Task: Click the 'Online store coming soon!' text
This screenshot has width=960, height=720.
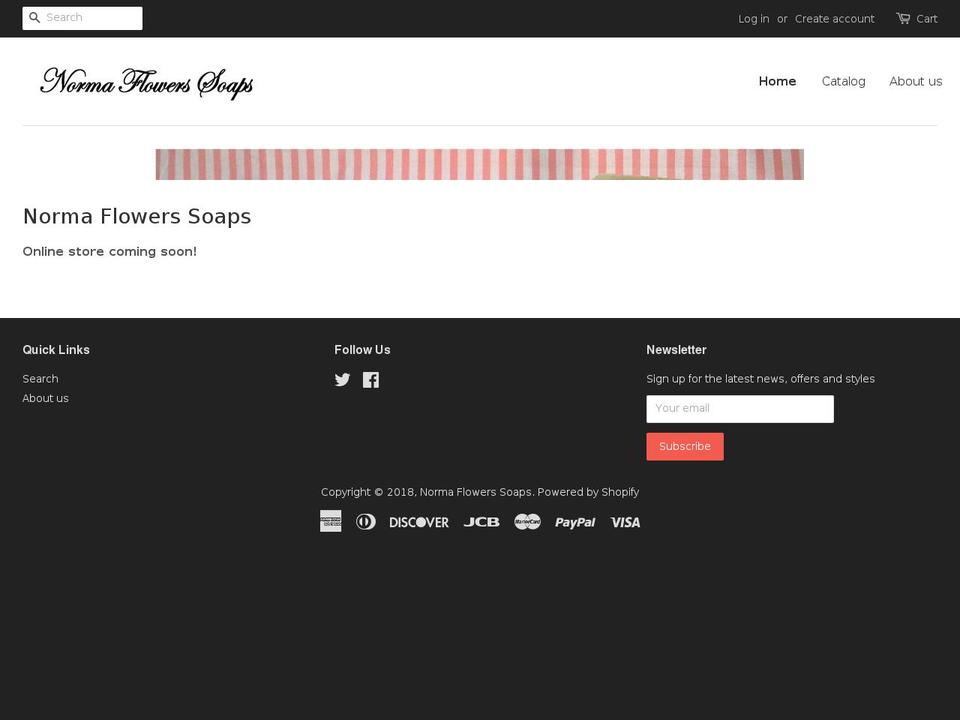Action: [110, 252]
